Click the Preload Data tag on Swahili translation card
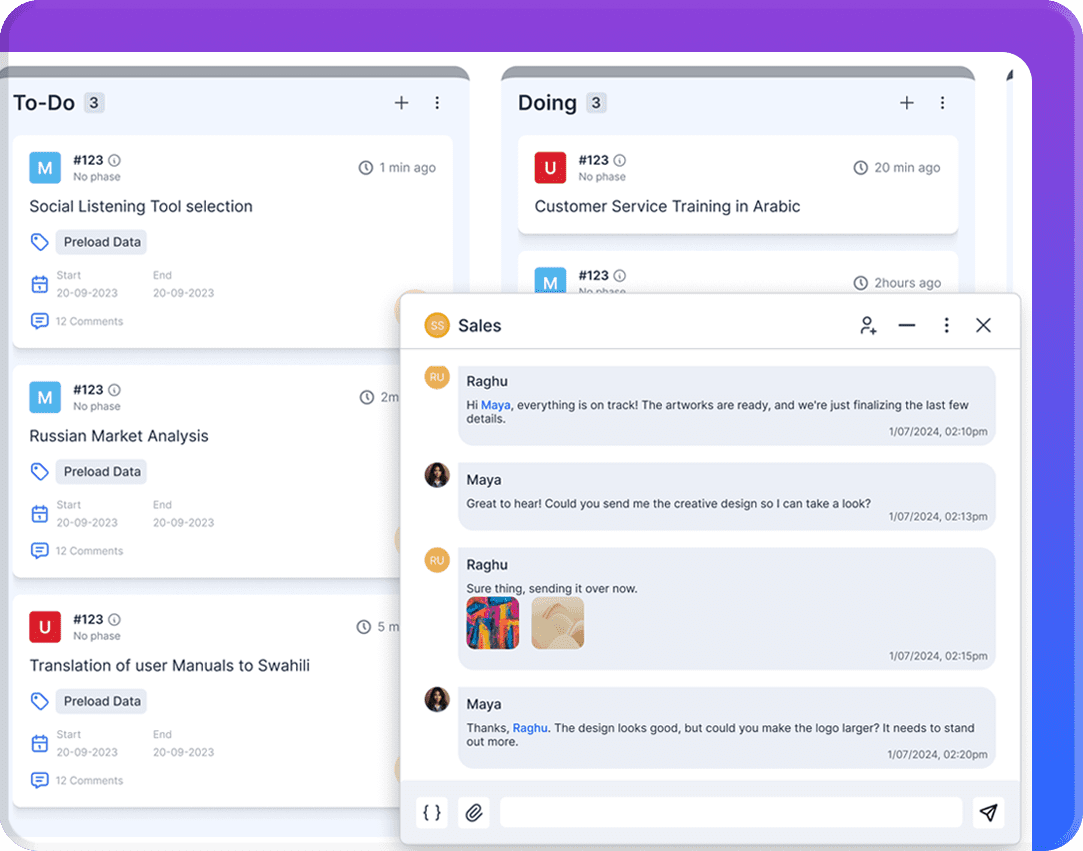The width and height of the screenshot is (1083, 851). [102, 700]
